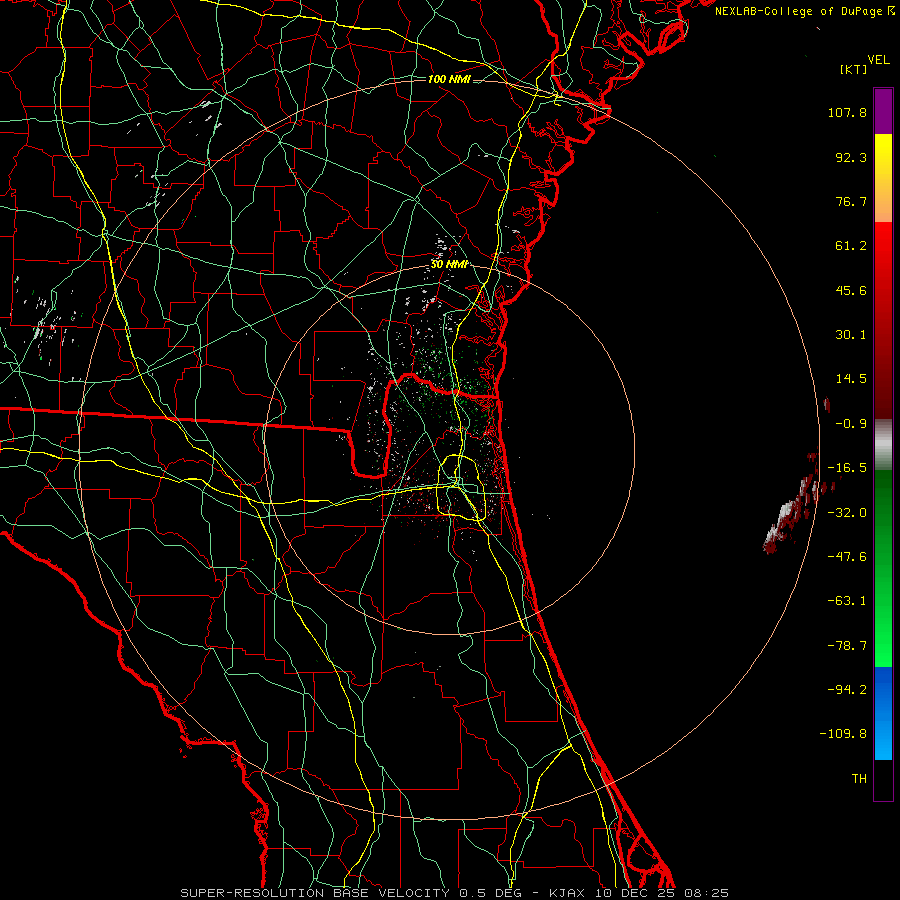Select the 30.1 legend value
The image size is (900, 900).
tap(851, 335)
